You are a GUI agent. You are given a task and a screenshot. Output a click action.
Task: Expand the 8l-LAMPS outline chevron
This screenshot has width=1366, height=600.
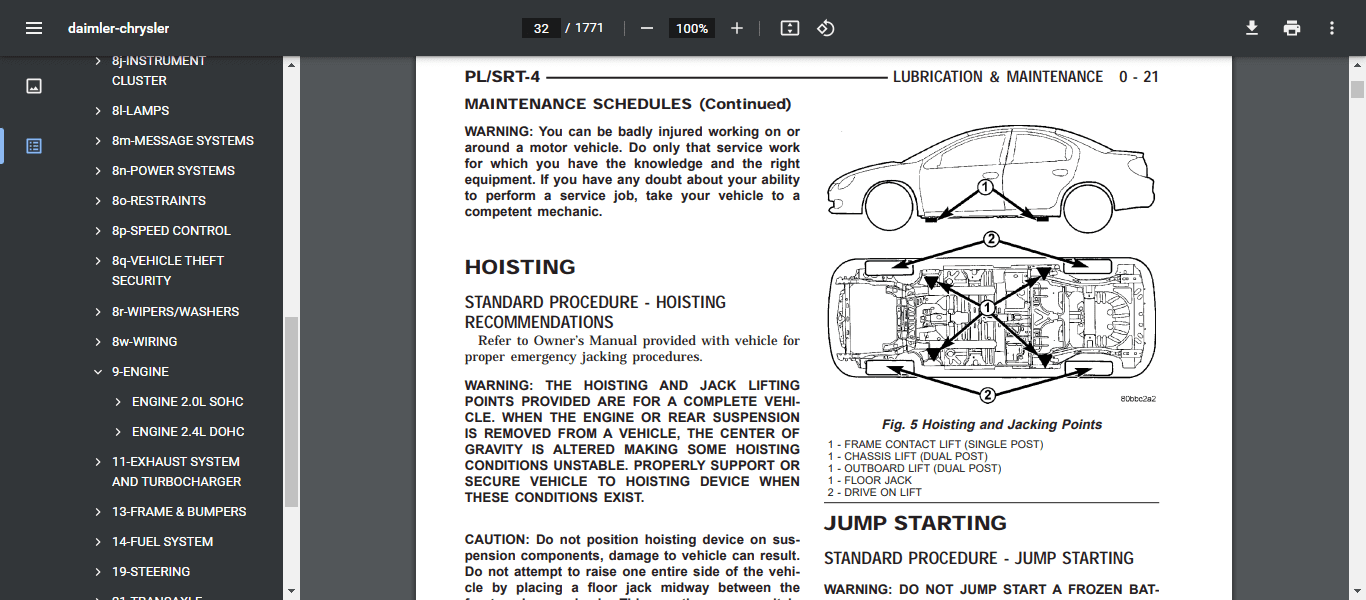98,111
